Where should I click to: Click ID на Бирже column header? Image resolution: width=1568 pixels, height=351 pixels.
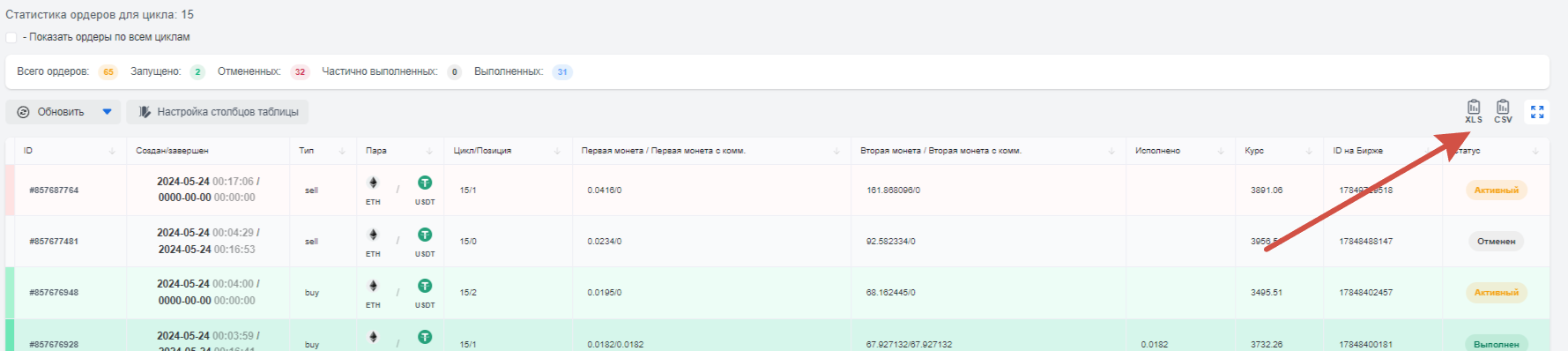point(1357,151)
